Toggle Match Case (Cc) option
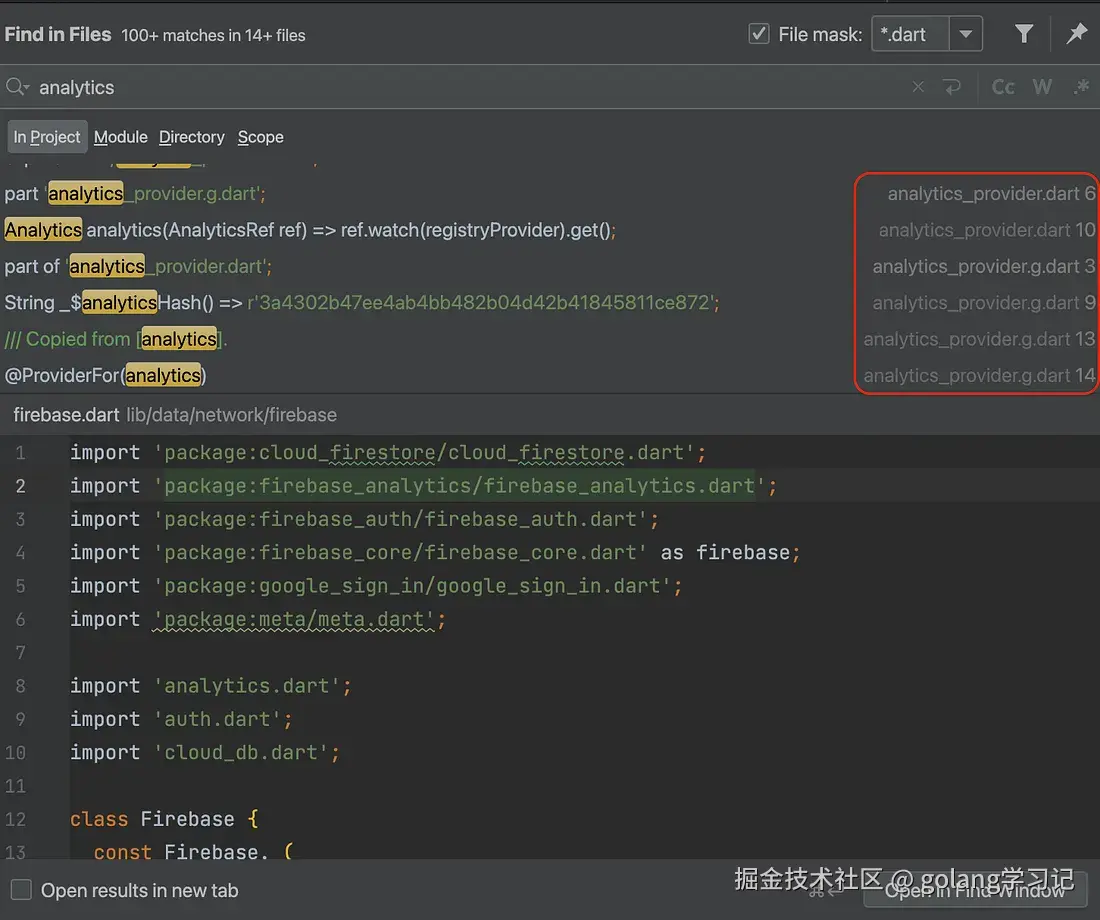Viewport: 1100px width, 920px height. (x=1002, y=87)
